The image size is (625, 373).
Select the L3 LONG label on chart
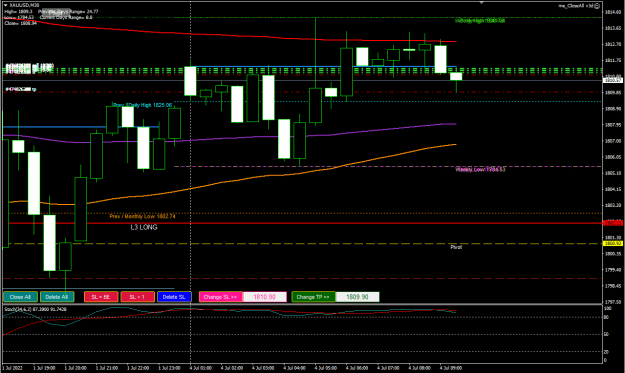coord(144,227)
